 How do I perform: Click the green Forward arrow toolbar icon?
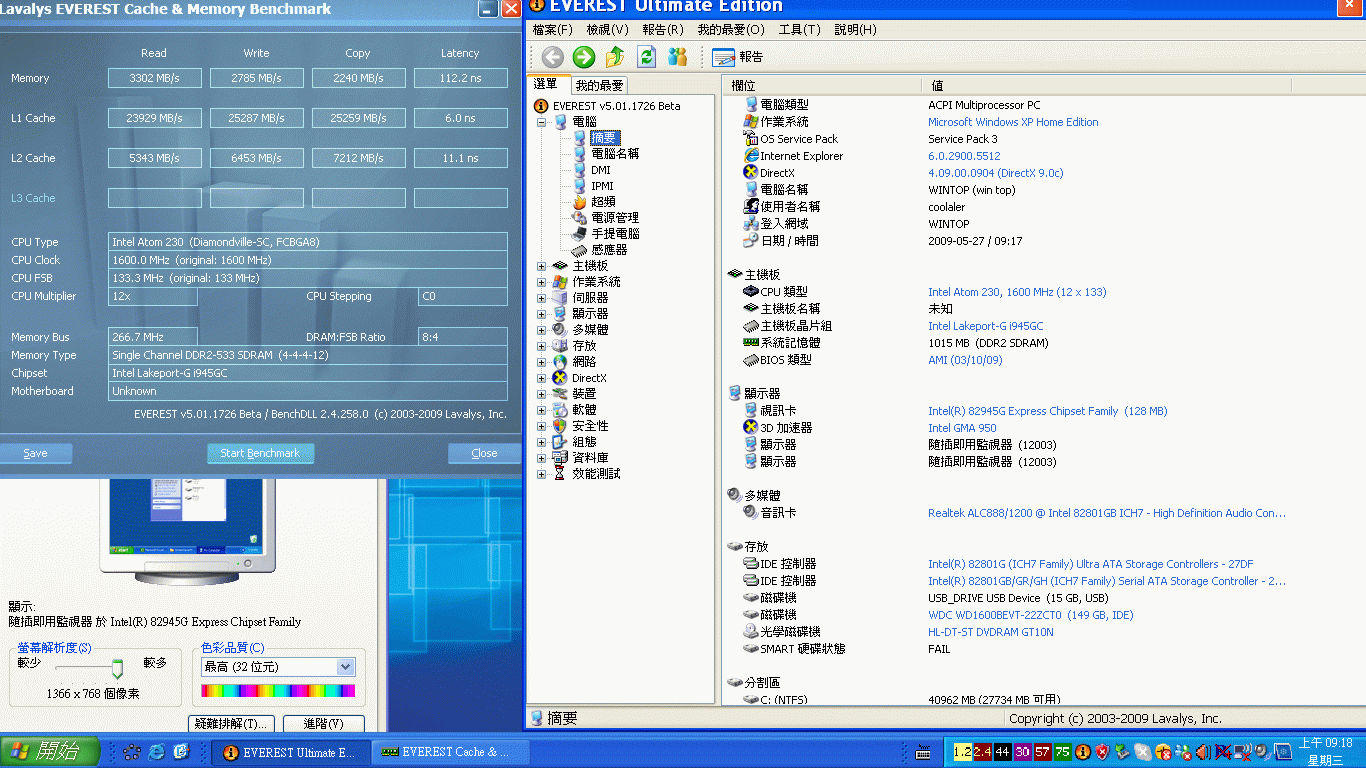pos(584,57)
